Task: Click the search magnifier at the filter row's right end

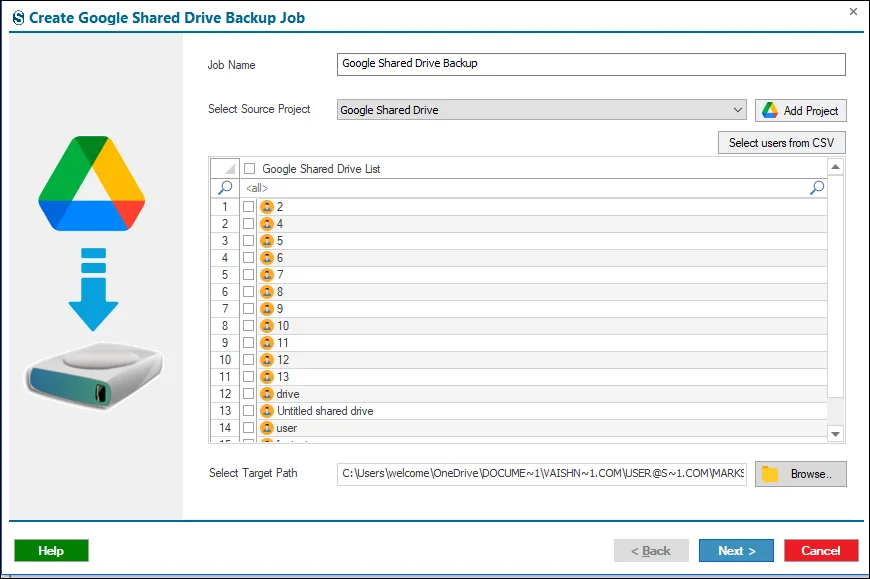Action: pos(817,187)
